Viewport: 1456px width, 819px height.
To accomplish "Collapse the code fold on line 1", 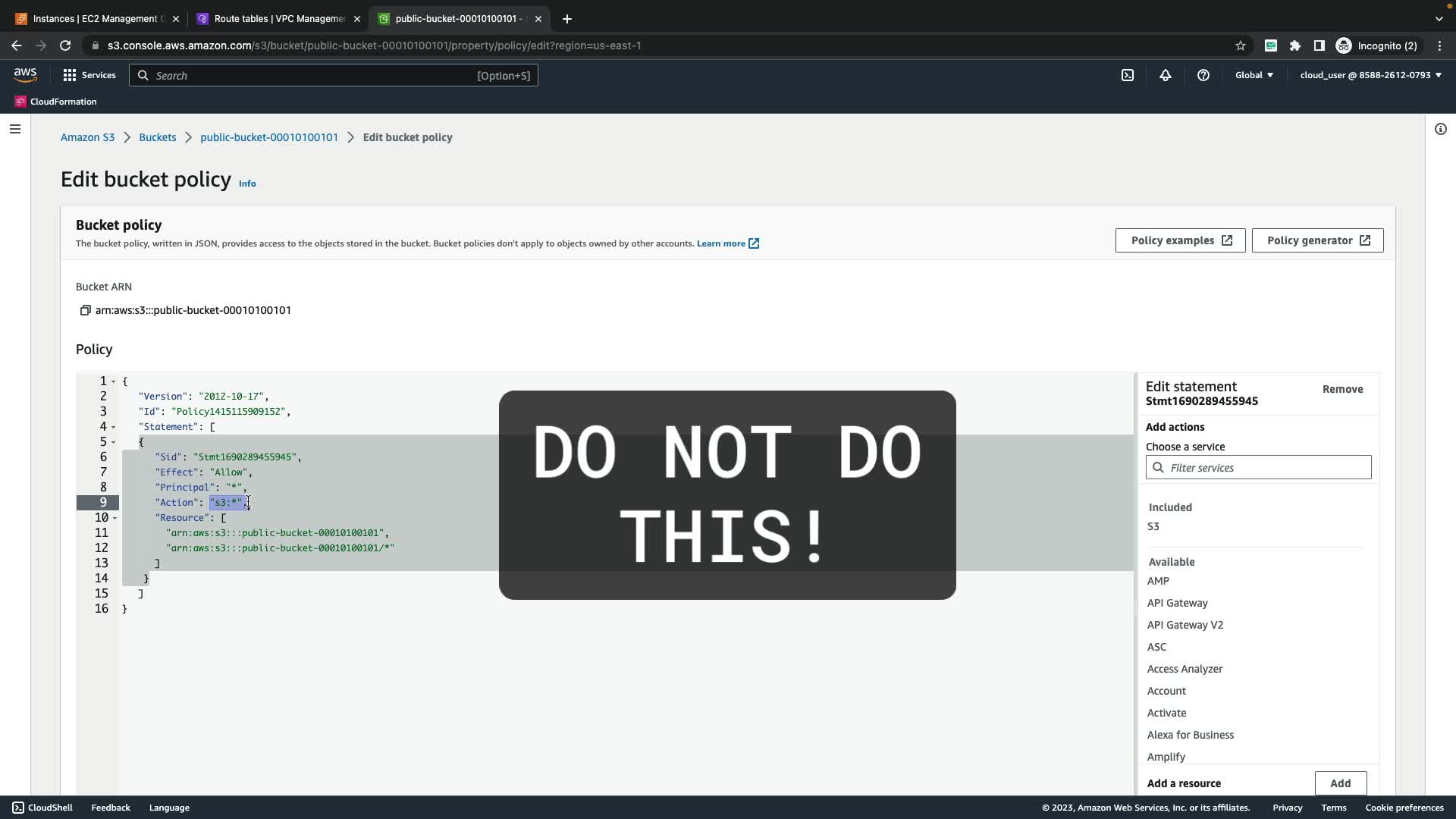I will click(x=114, y=381).
